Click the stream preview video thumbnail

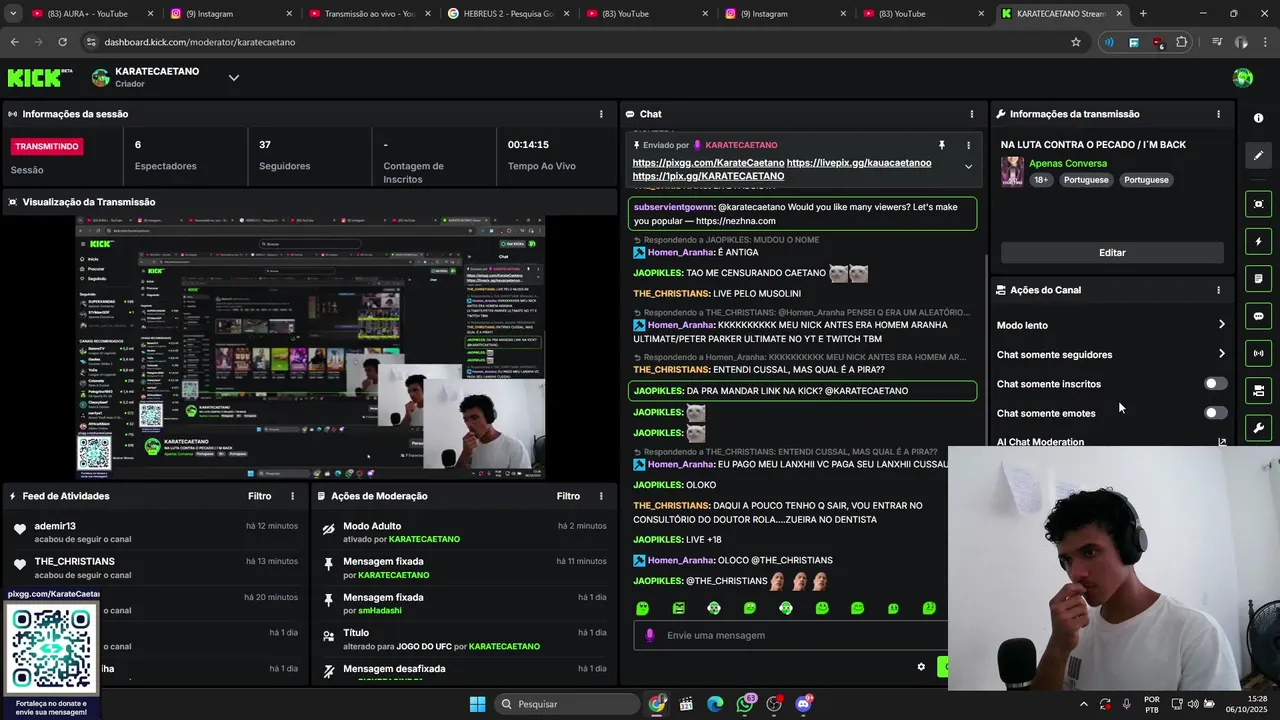310,348
